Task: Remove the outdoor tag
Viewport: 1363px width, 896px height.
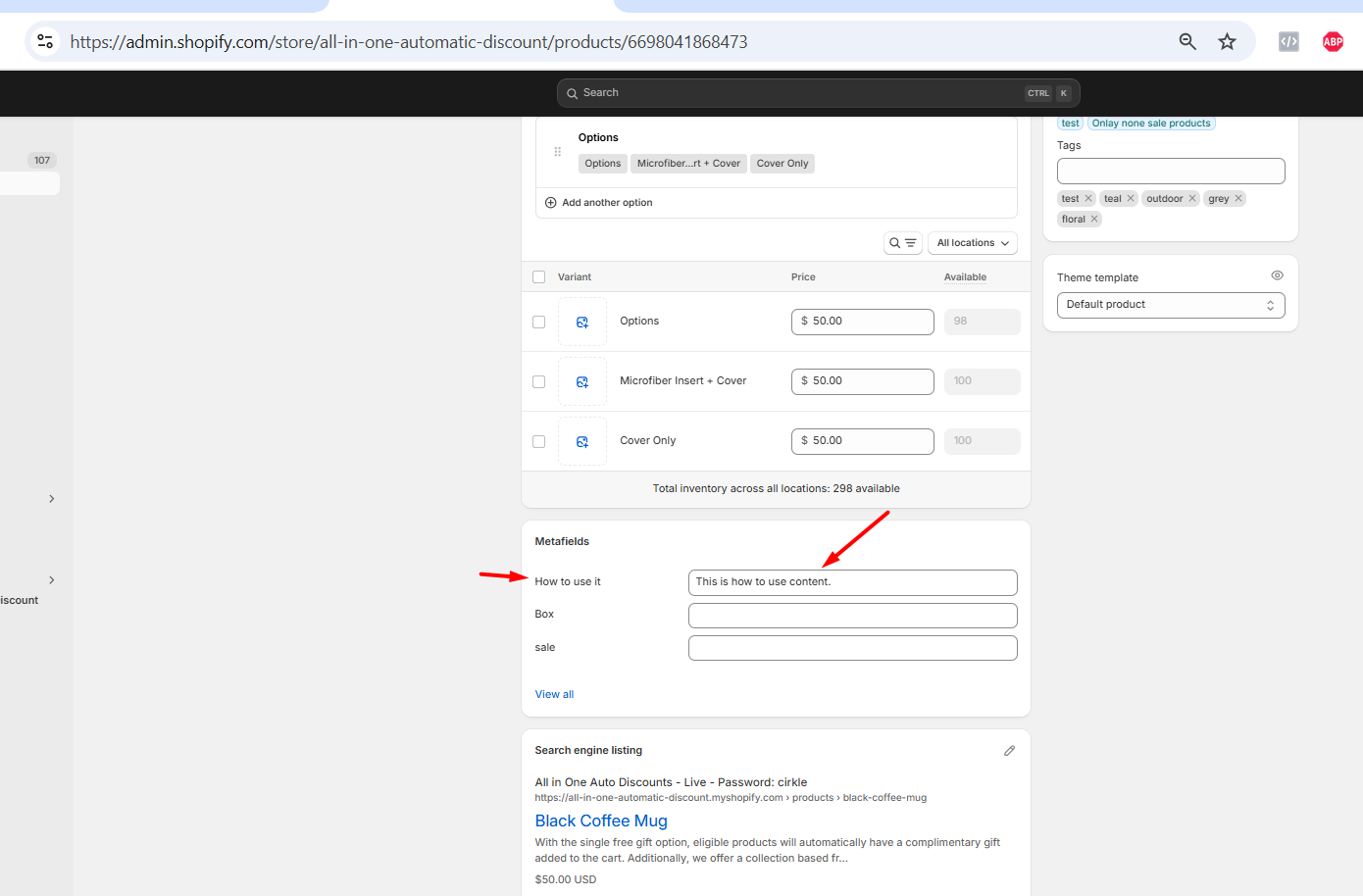Action: [1192, 198]
